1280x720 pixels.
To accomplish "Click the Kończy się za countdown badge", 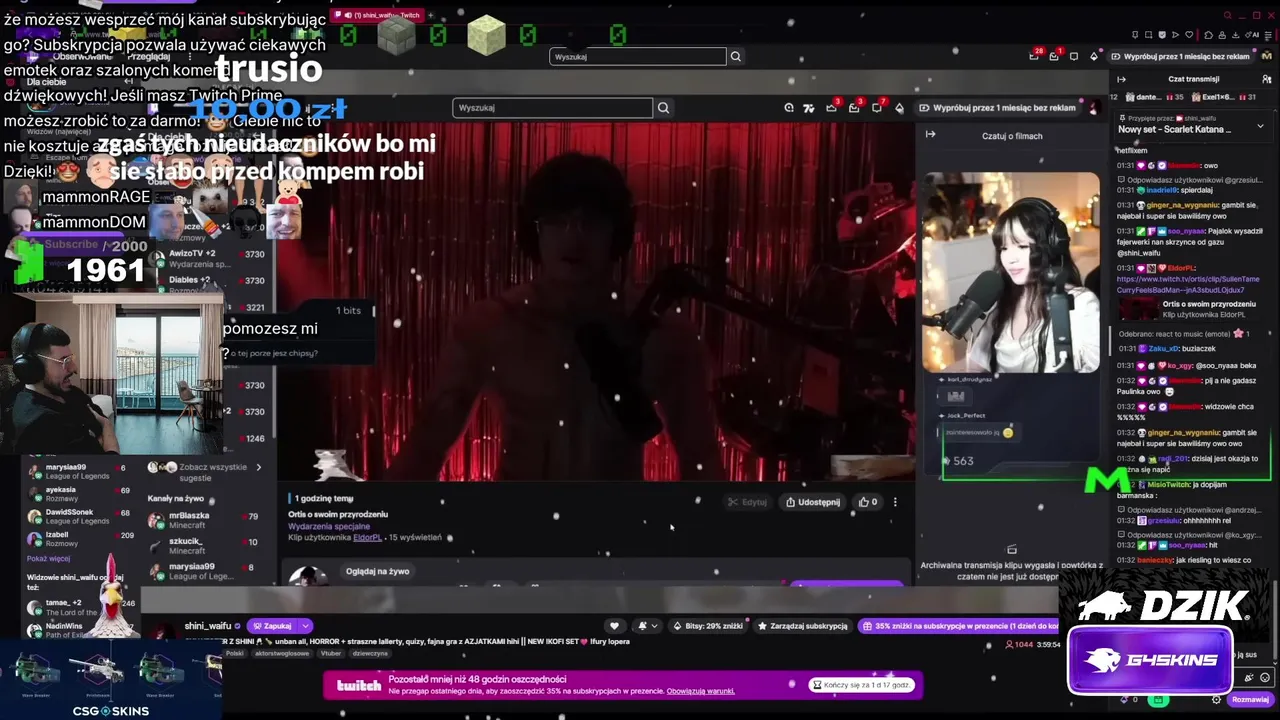I will pyautogui.click(x=861, y=685).
